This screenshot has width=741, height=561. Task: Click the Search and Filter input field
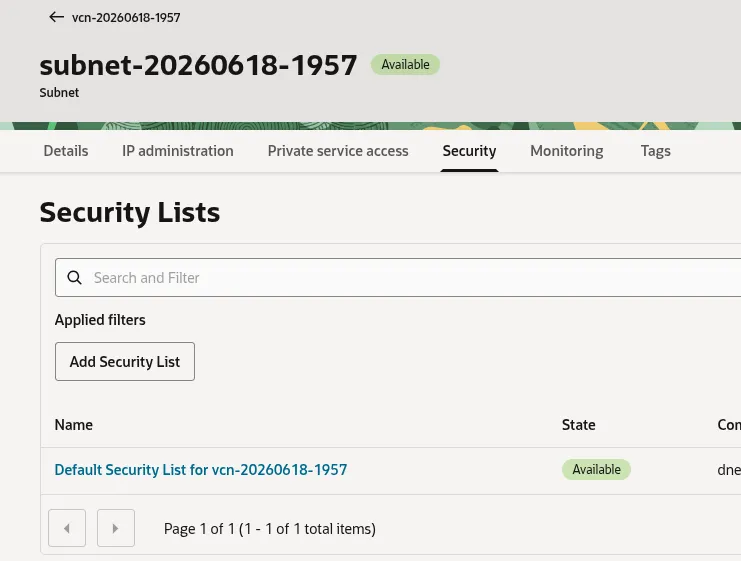point(398,277)
